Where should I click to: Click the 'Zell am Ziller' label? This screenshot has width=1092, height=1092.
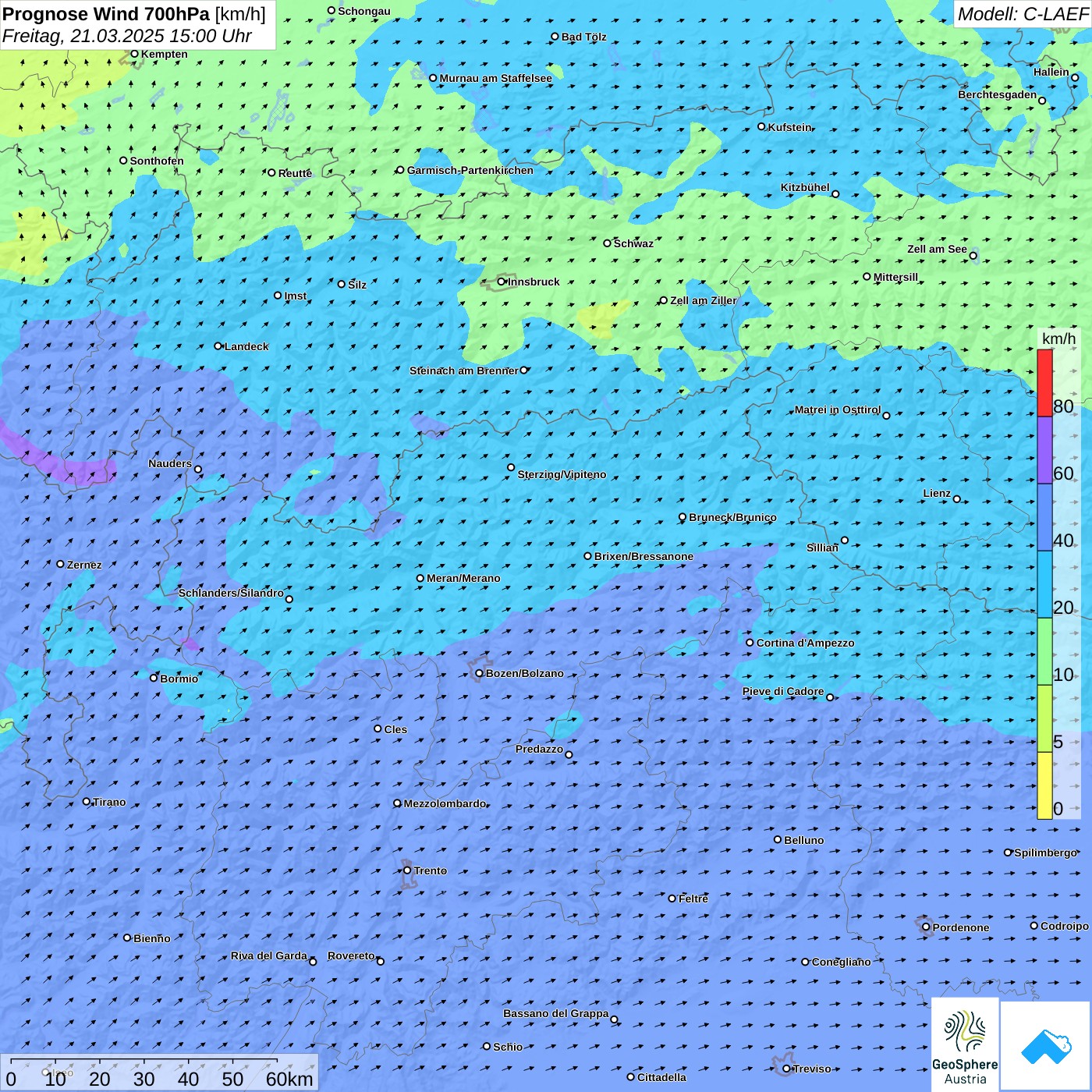704,300
